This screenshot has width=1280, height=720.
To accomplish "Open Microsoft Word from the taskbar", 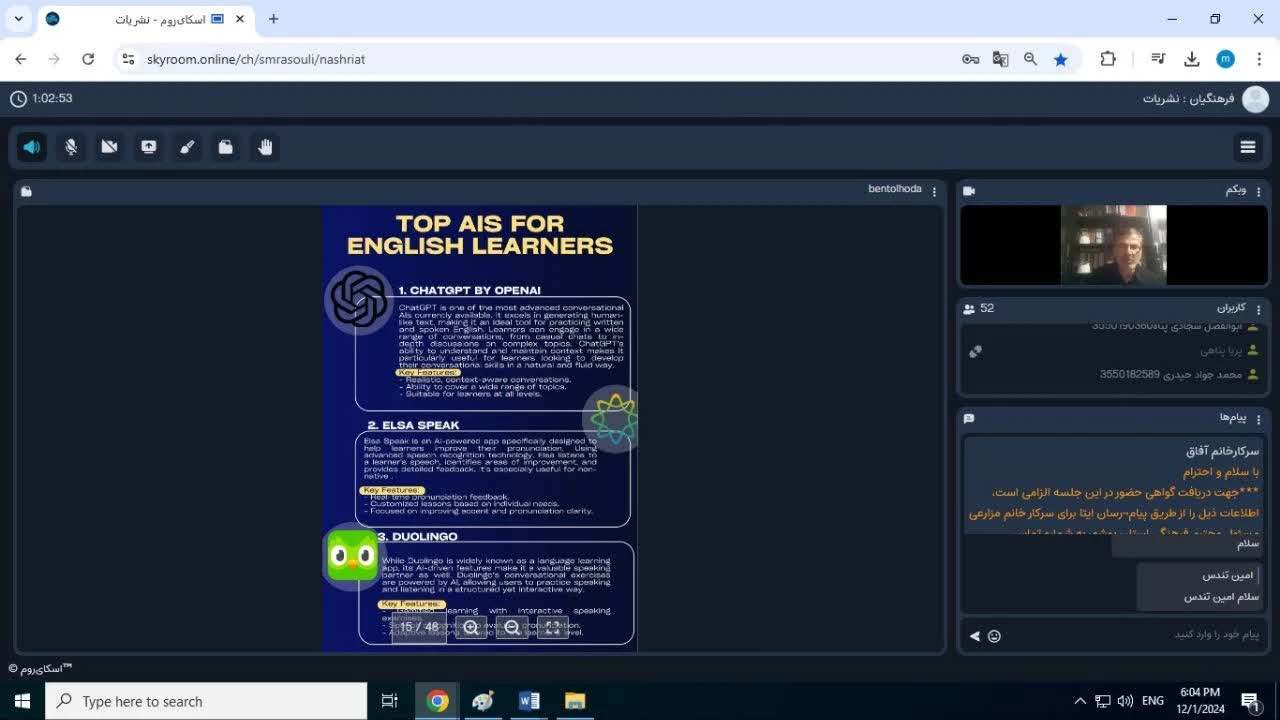I will tap(529, 701).
